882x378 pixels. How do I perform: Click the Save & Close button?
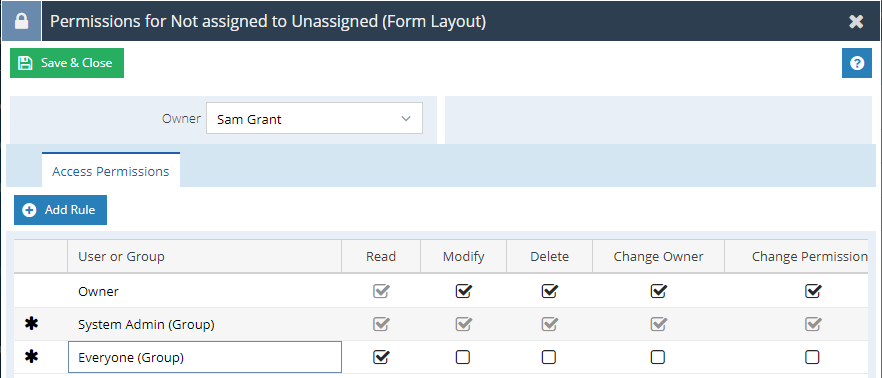coord(67,63)
